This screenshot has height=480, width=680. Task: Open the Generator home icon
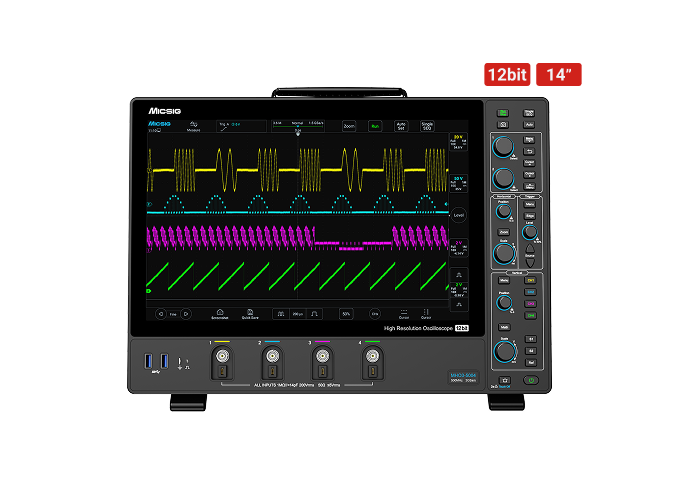[x=220, y=314]
